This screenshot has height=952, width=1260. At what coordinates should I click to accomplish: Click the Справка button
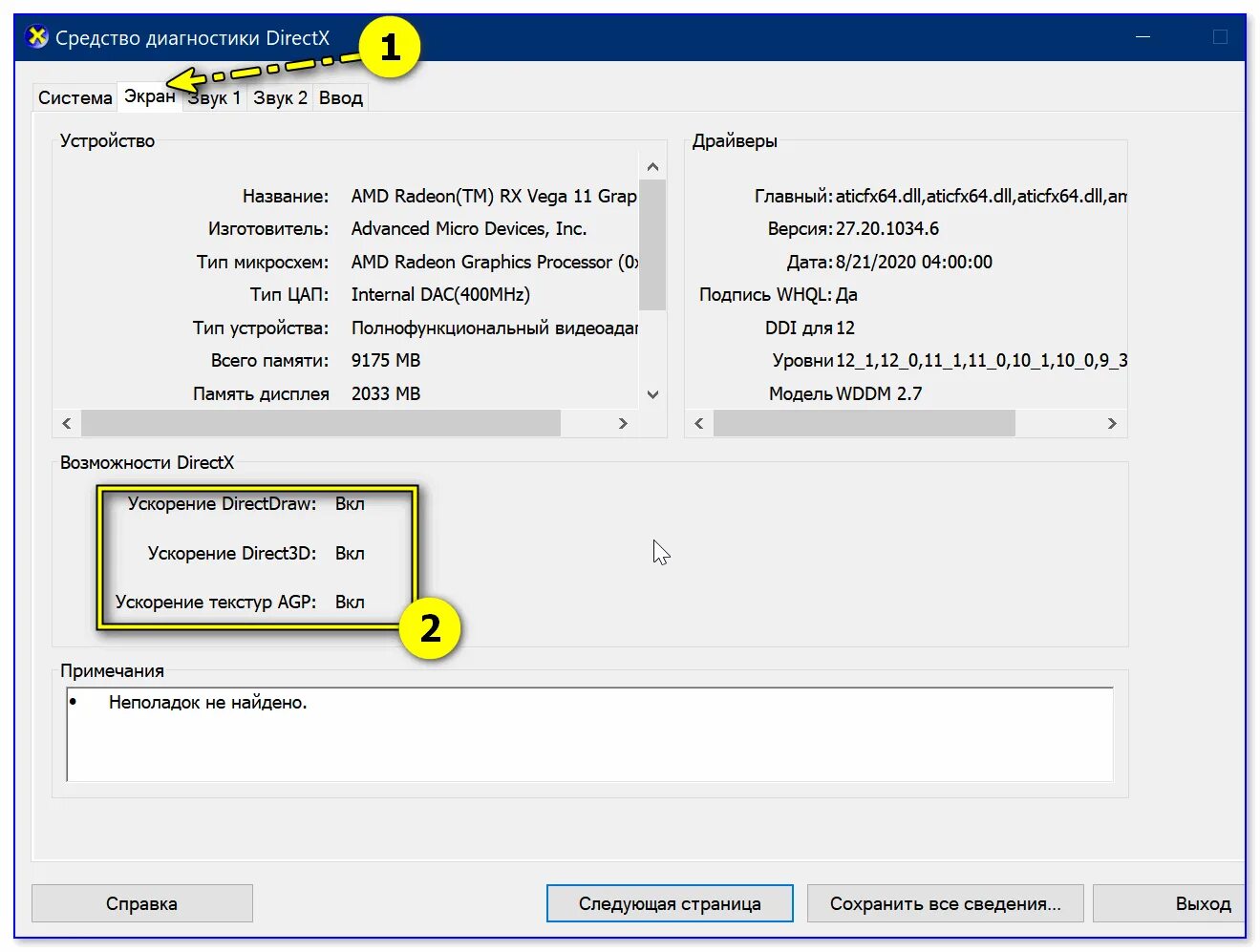coord(141,903)
